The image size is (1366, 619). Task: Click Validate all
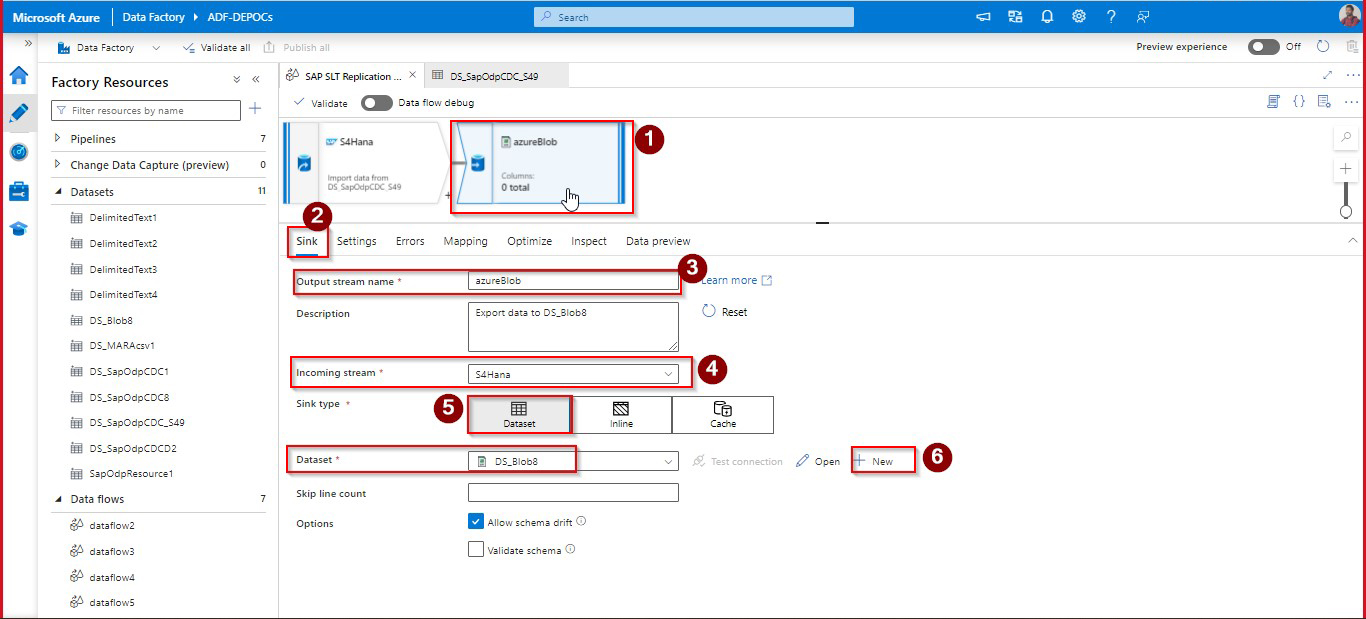[x=217, y=47]
